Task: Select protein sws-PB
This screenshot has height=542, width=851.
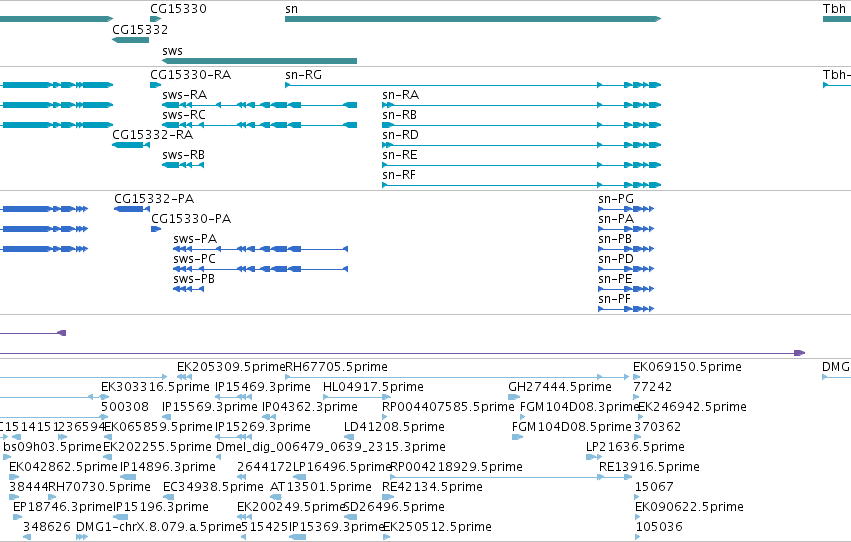Action: [x=188, y=289]
